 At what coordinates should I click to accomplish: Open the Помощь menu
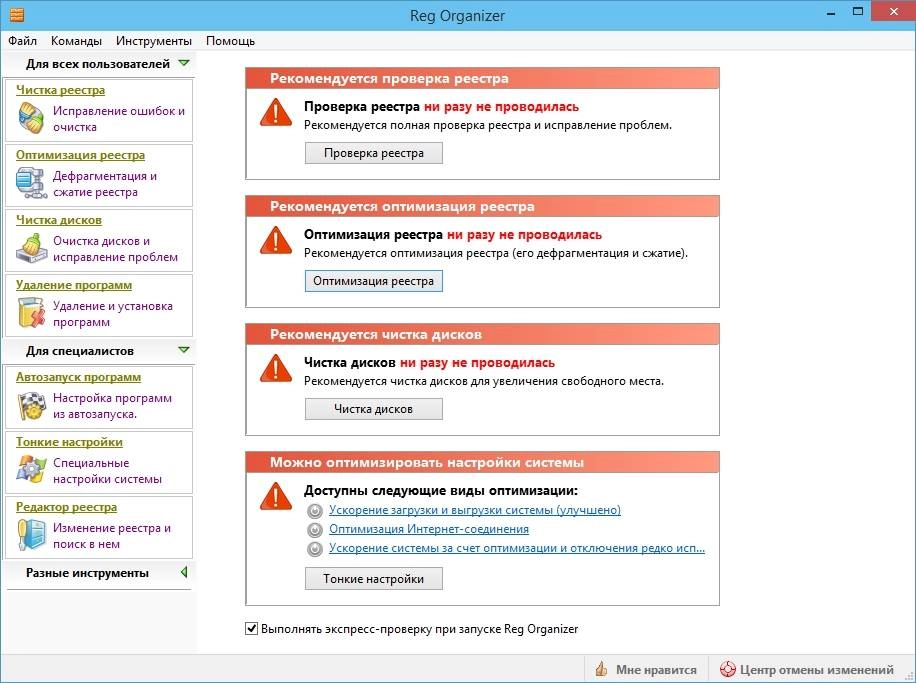coord(230,41)
